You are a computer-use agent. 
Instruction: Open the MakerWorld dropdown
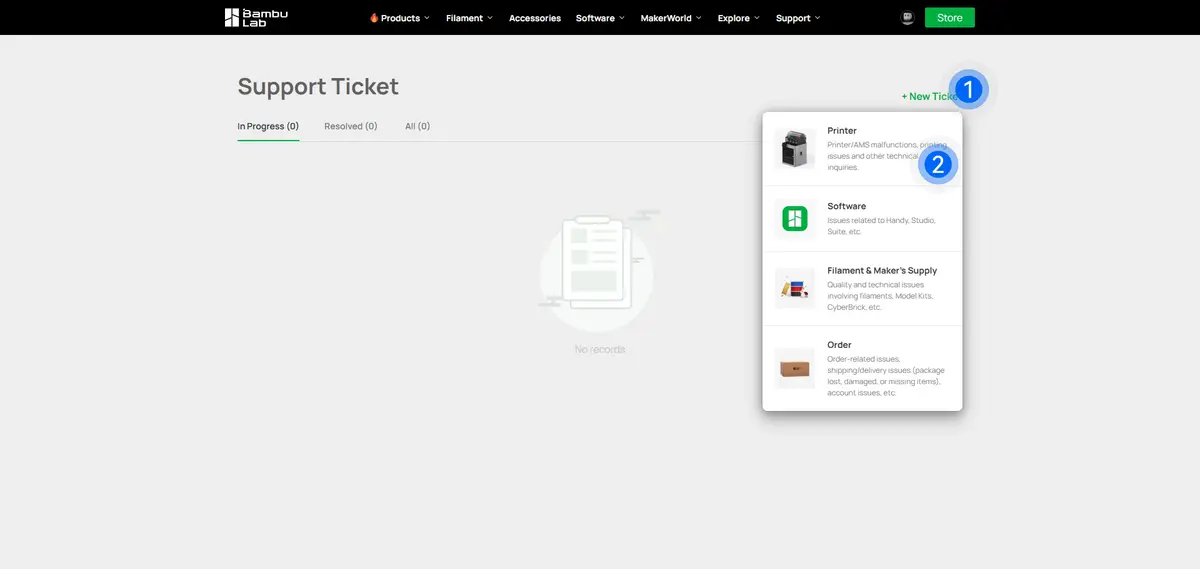(671, 18)
